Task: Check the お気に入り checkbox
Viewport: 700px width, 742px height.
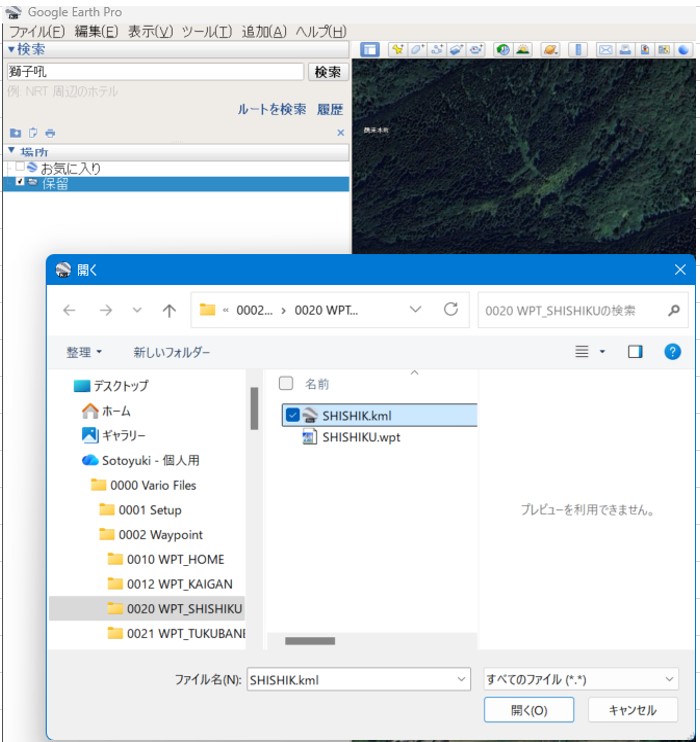Action: [x=20, y=168]
